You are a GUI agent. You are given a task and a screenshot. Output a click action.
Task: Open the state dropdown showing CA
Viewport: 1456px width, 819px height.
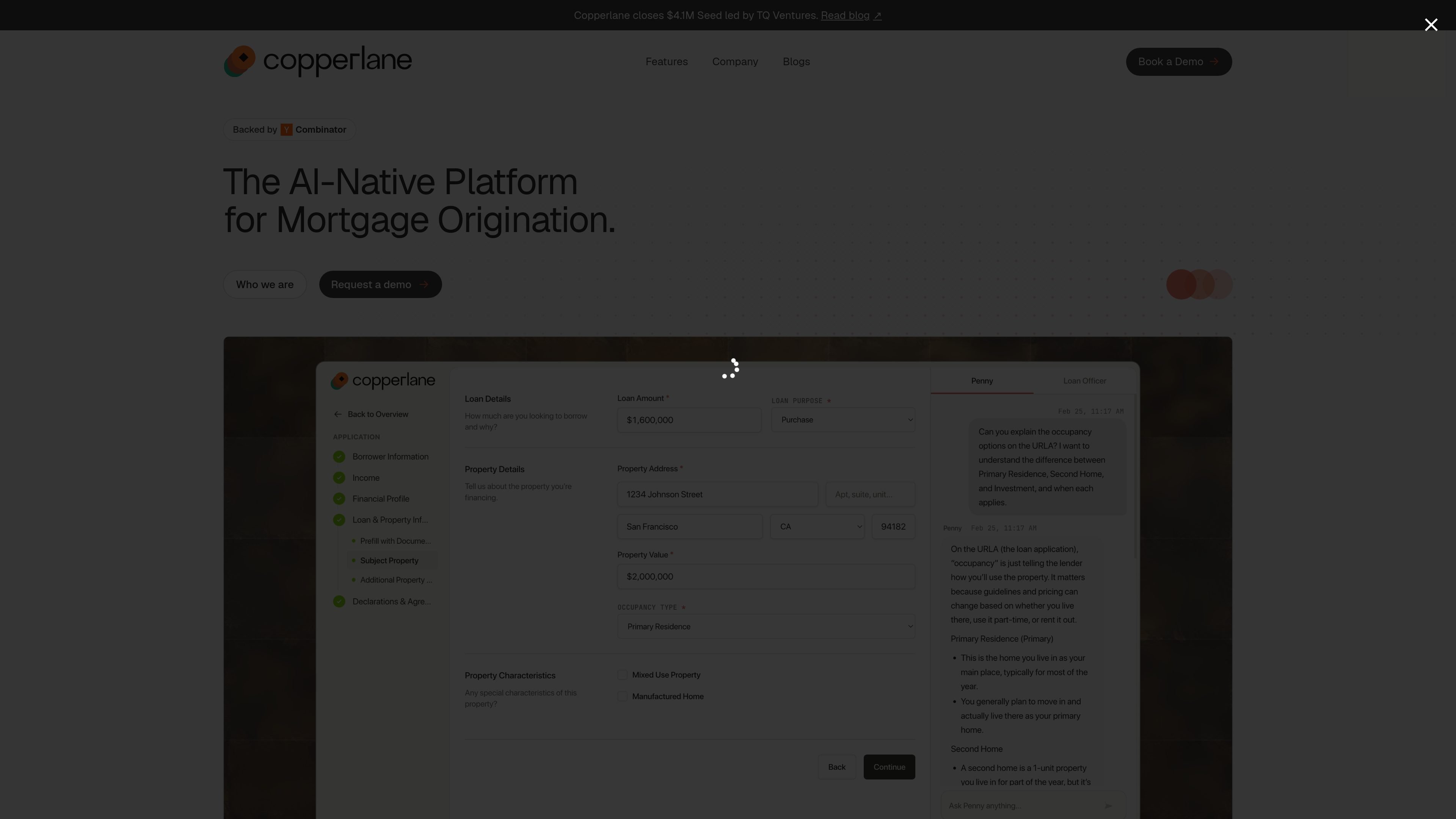pyautogui.click(x=817, y=527)
